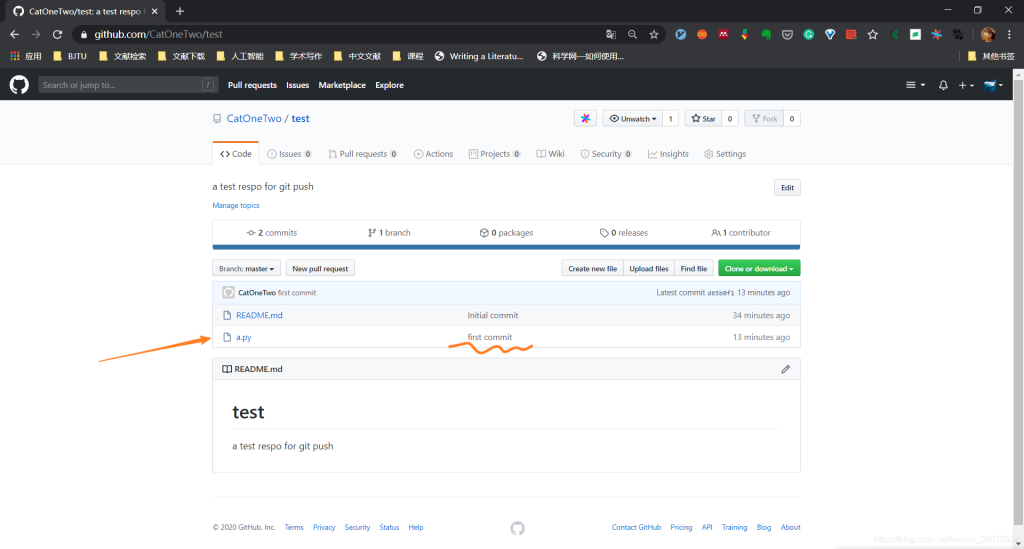Open the Manage topics link
Screen dimensions: 1024x549
(x=236, y=205)
